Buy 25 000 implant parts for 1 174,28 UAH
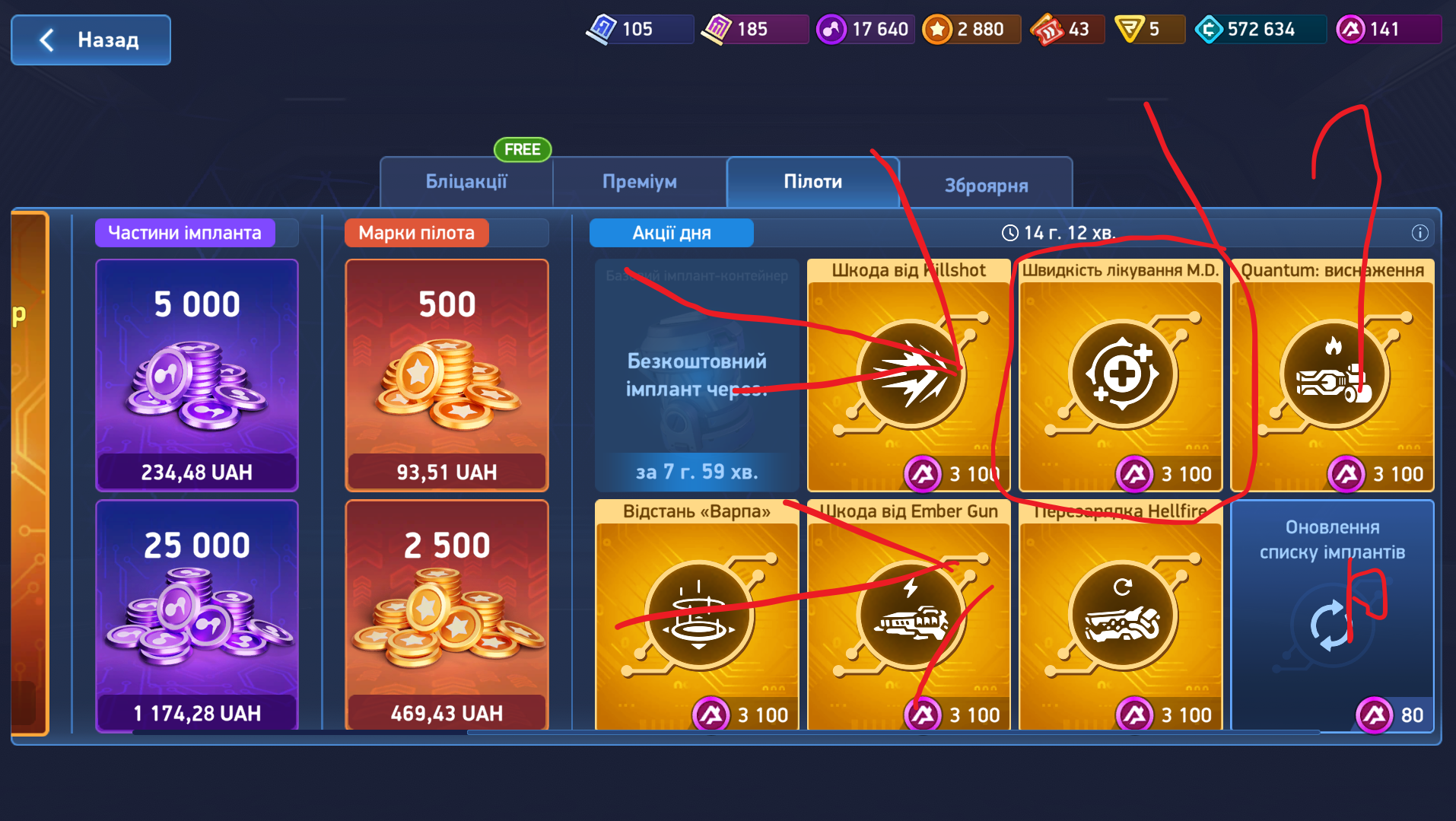The image size is (1456, 821). 197,616
